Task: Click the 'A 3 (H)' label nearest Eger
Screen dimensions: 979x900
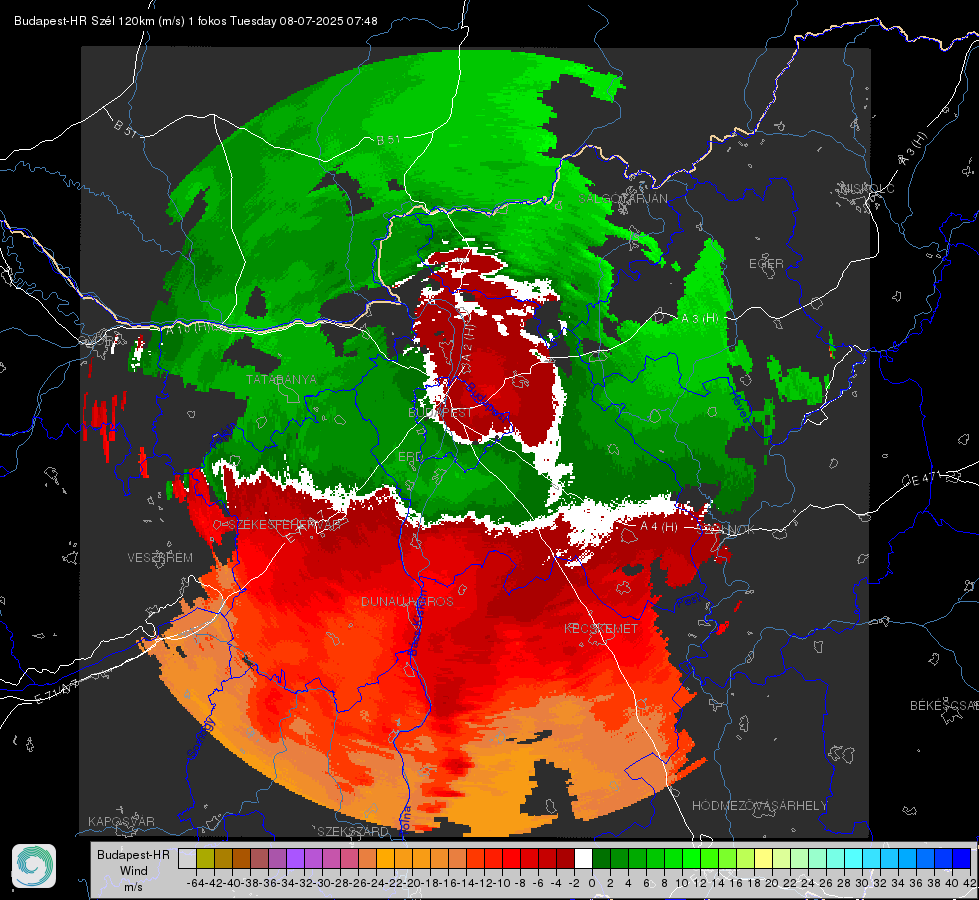Action: tap(699, 318)
